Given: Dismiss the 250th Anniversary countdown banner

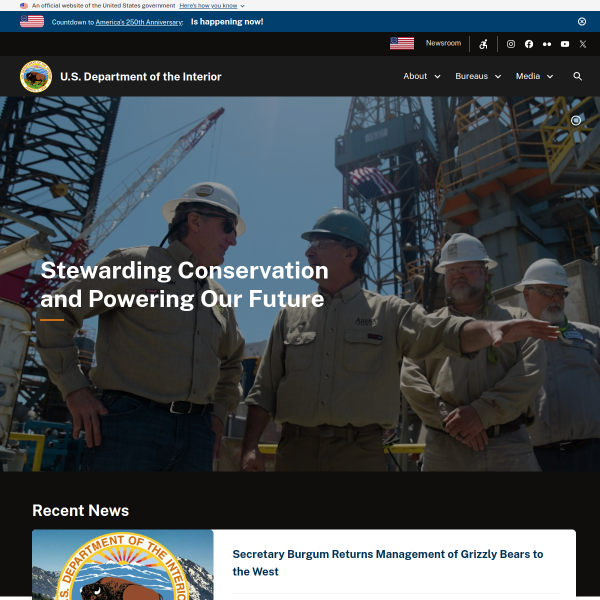Looking at the screenshot, I should (582, 21).
